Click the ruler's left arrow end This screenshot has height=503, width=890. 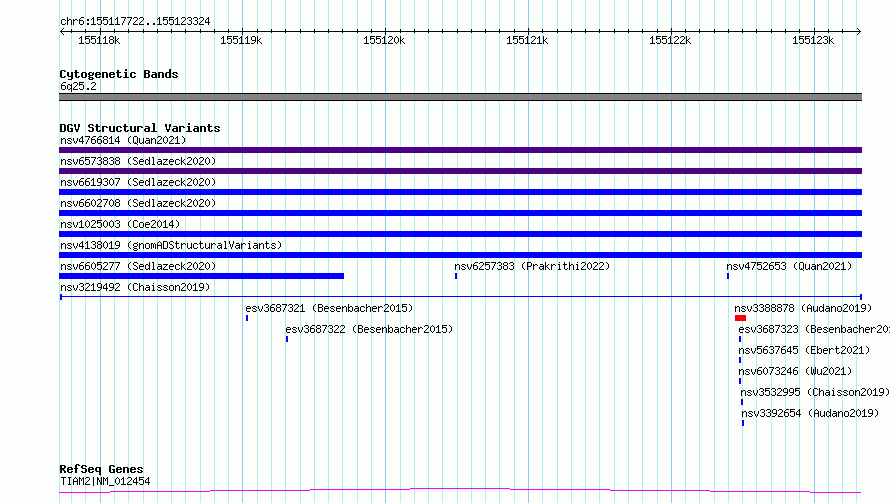[x=62, y=31]
